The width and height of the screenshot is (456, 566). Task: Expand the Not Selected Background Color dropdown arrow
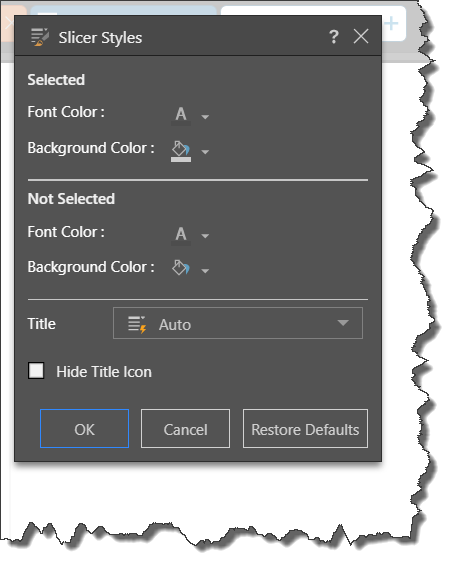coord(205,271)
